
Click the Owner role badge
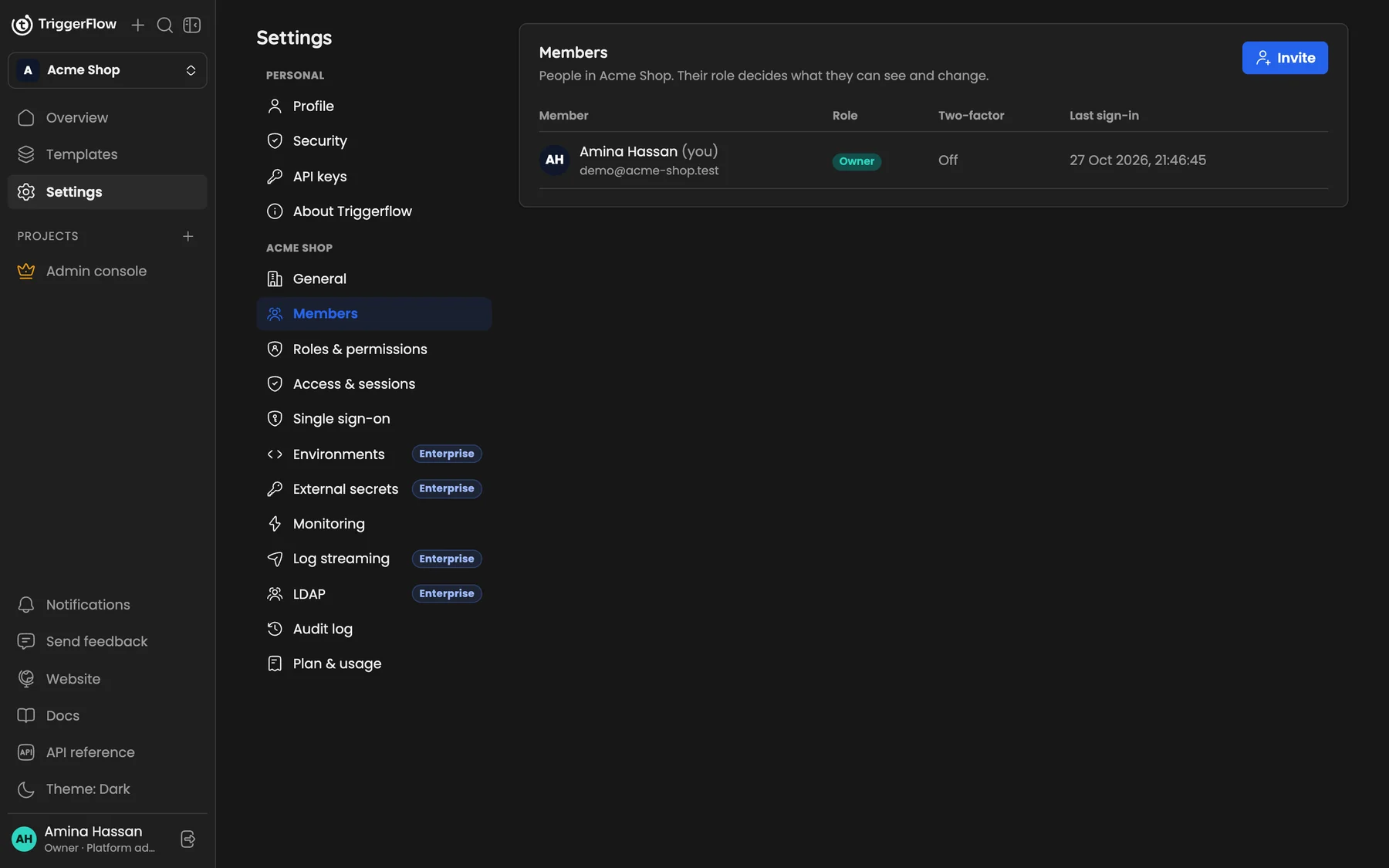[857, 161]
